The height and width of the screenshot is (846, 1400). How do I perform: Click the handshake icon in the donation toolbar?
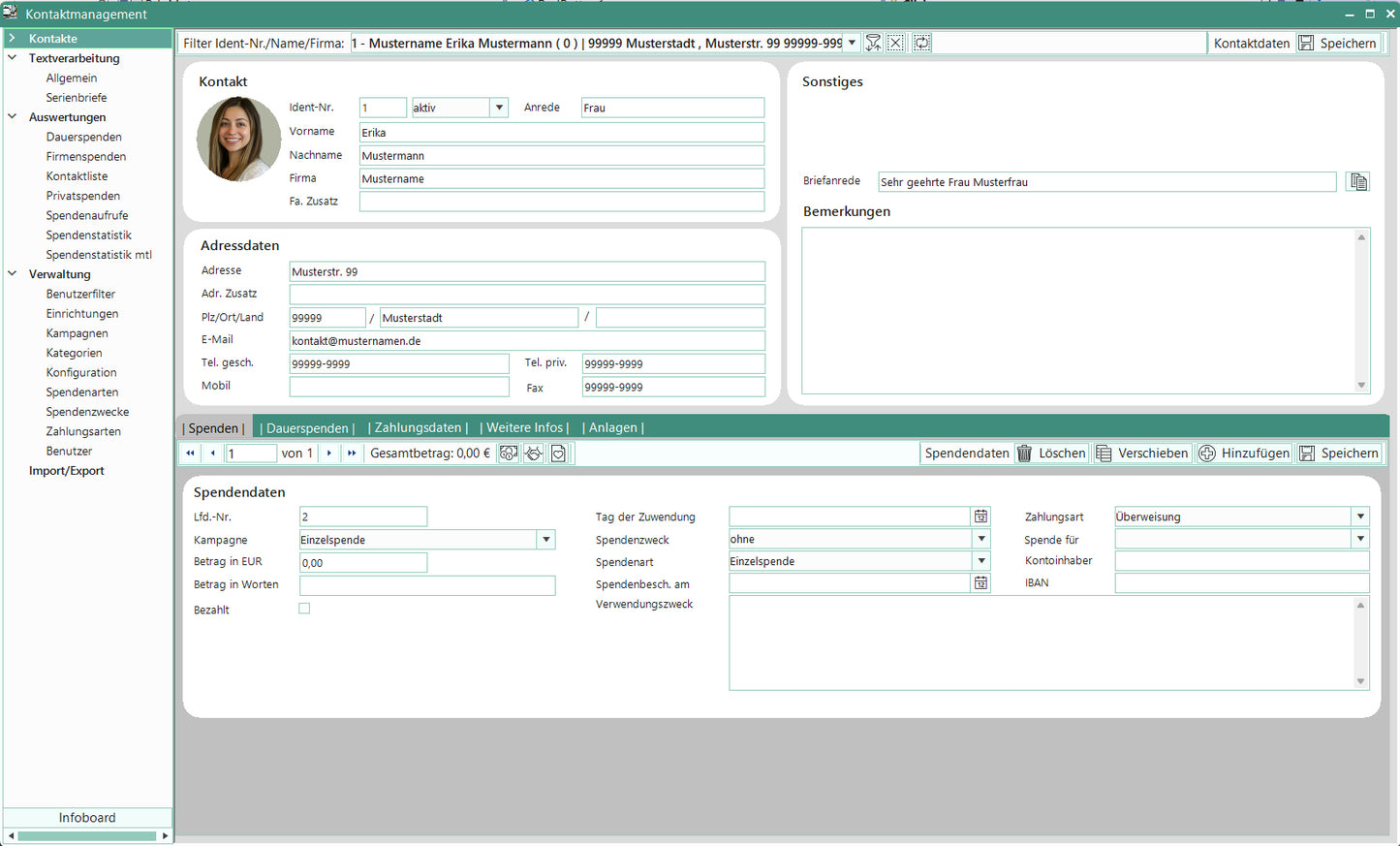pyautogui.click(x=534, y=454)
